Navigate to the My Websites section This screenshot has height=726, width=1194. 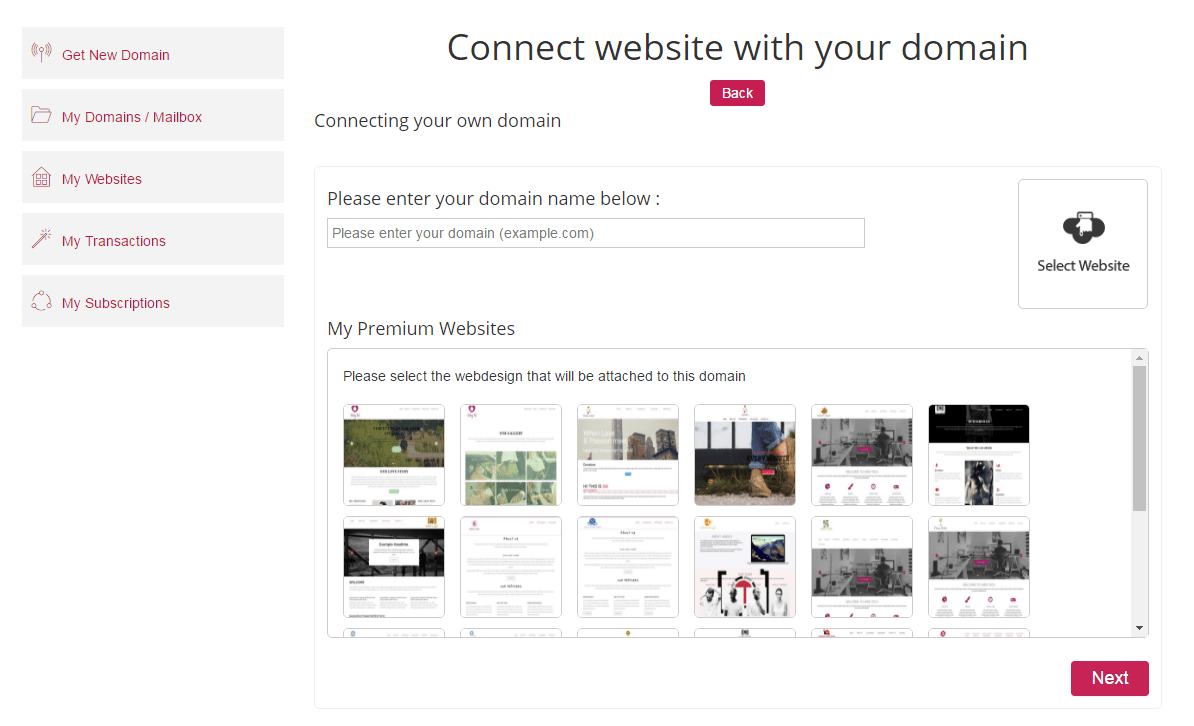pyautogui.click(x=103, y=177)
